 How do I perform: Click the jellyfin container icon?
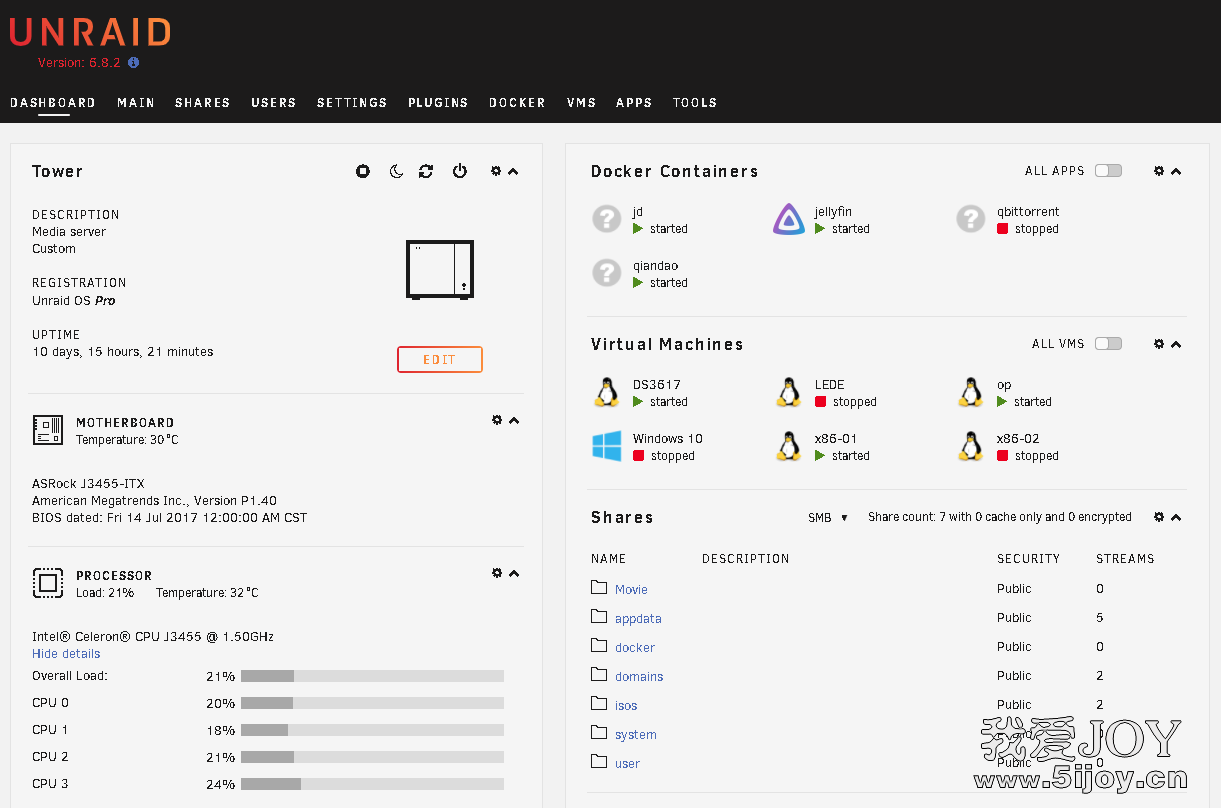click(789, 219)
